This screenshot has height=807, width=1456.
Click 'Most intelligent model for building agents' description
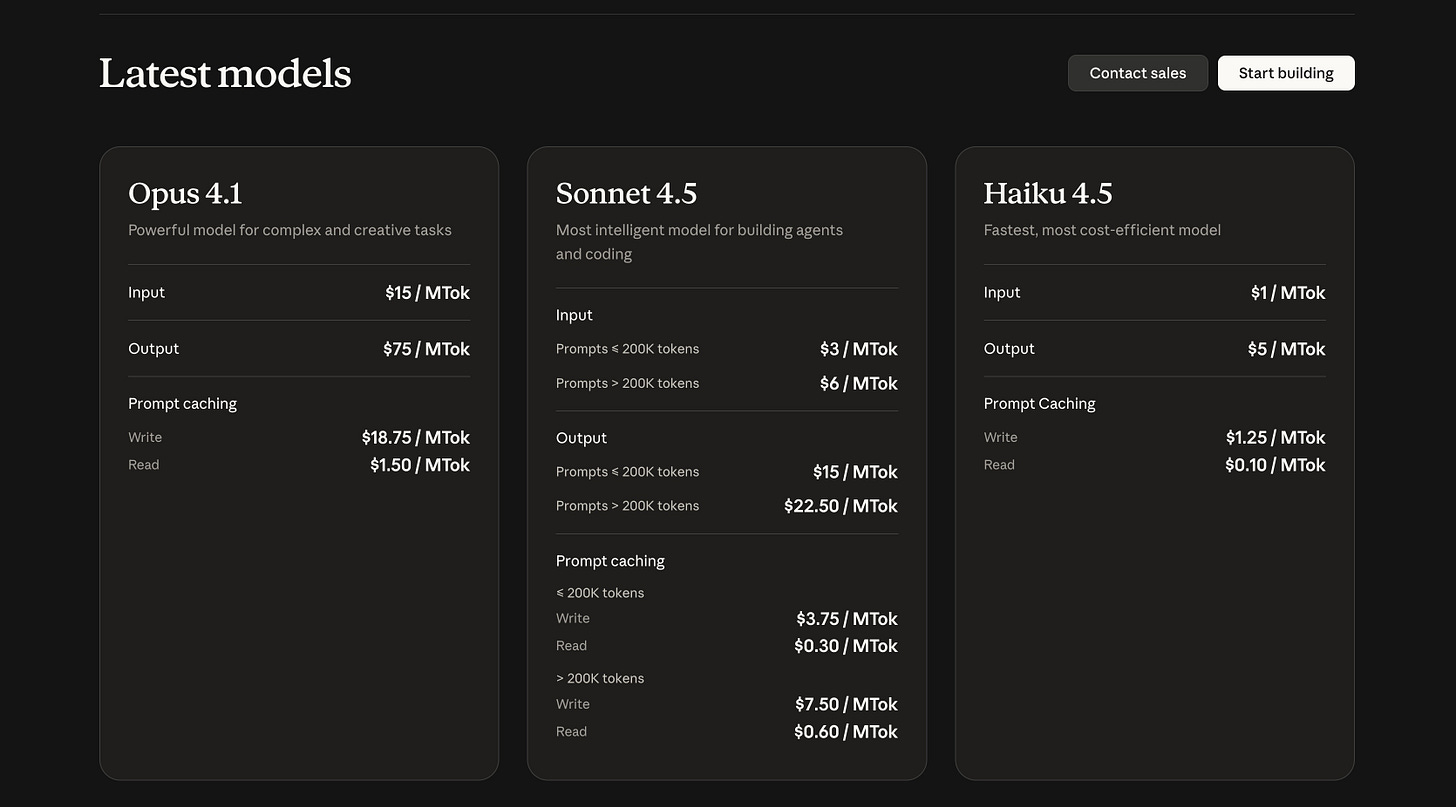699,242
